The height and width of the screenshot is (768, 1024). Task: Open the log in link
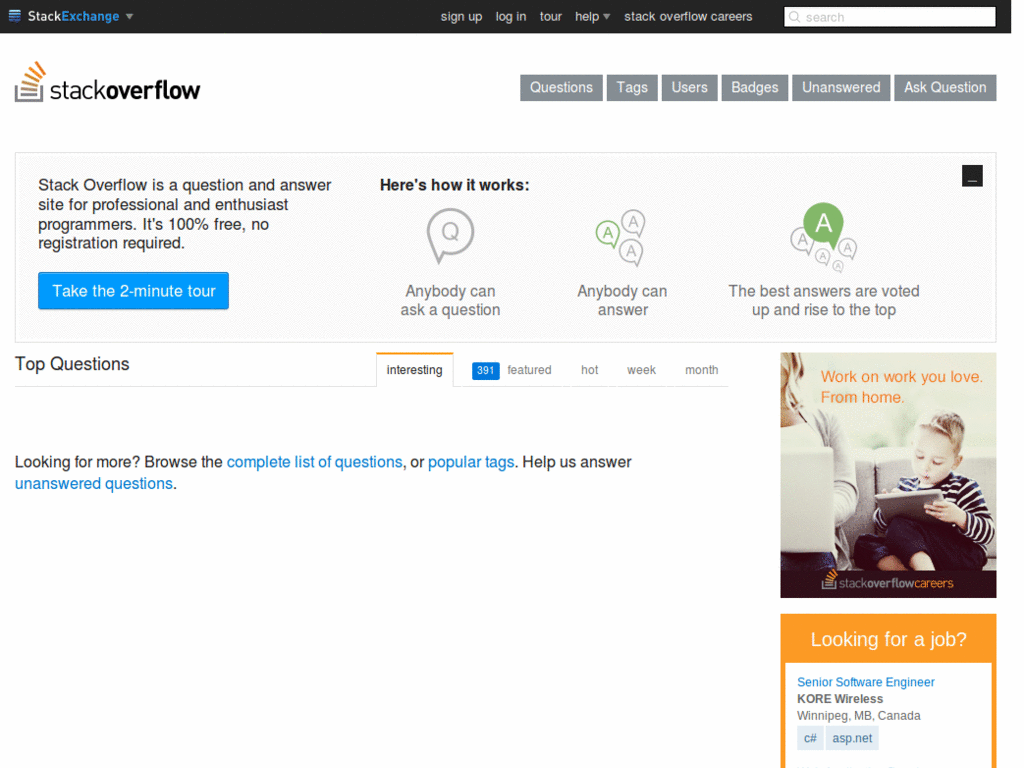[511, 16]
